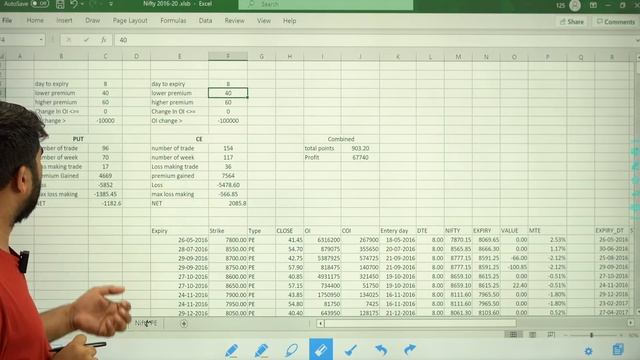Open the Formulas tab

tap(173, 20)
